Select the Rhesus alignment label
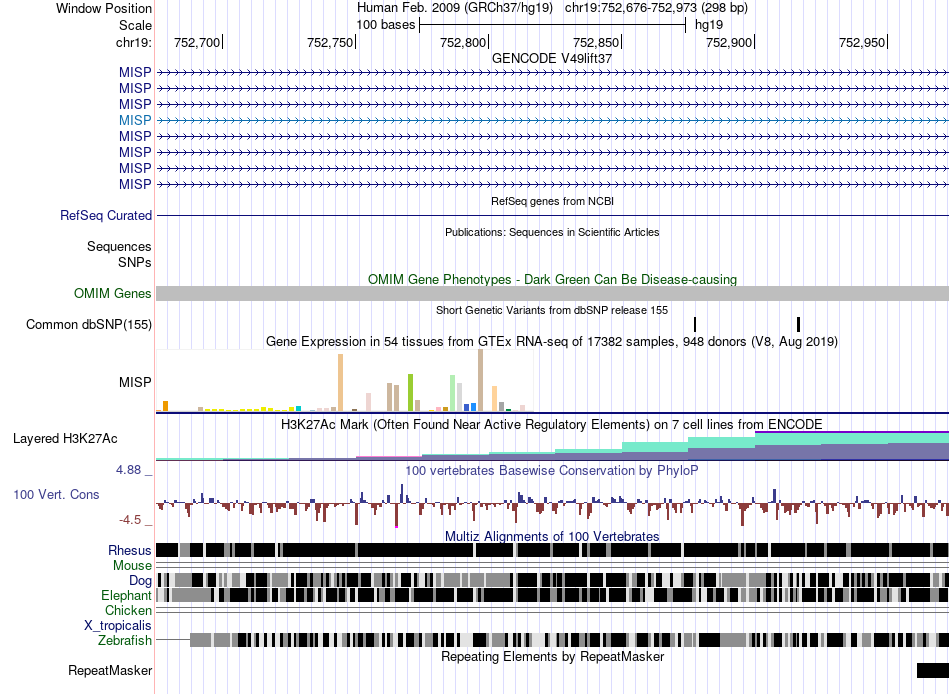This screenshot has height=694, width=950. pyautogui.click(x=129, y=550)
